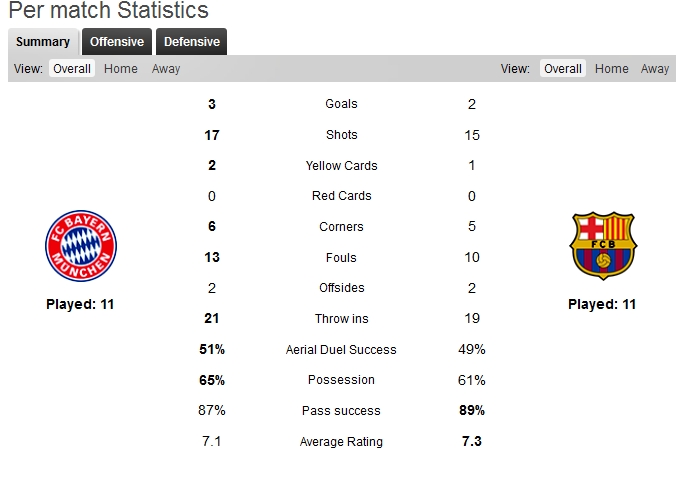Open the Defensive statistics tab
685x477 pixels.
(191, 42)
